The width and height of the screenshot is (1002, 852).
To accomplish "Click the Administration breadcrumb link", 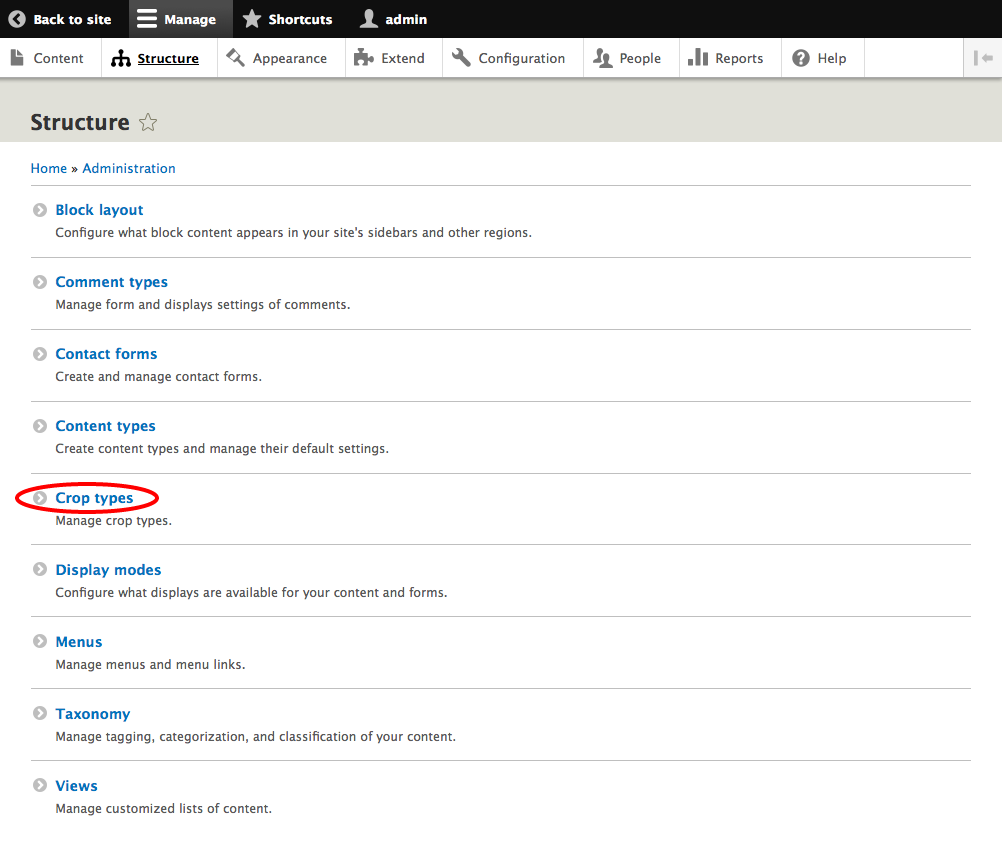I will (x=129, y=168).
